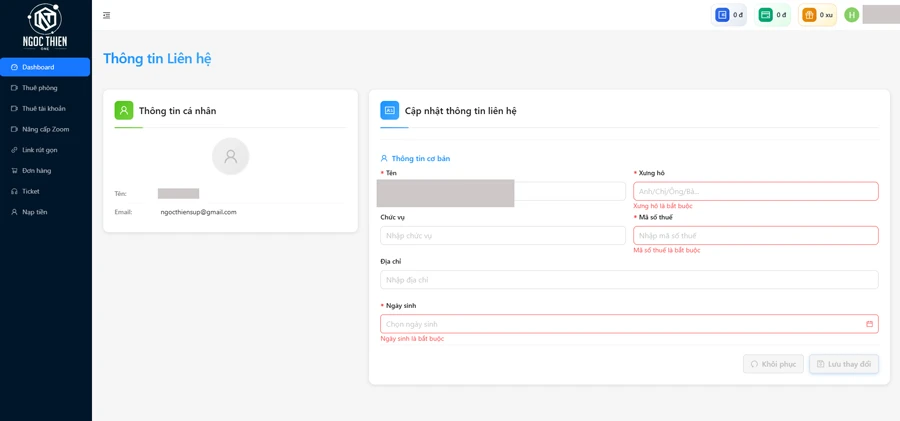
Task: Open the Ngày sinh date picker
Action: [620, 324]
